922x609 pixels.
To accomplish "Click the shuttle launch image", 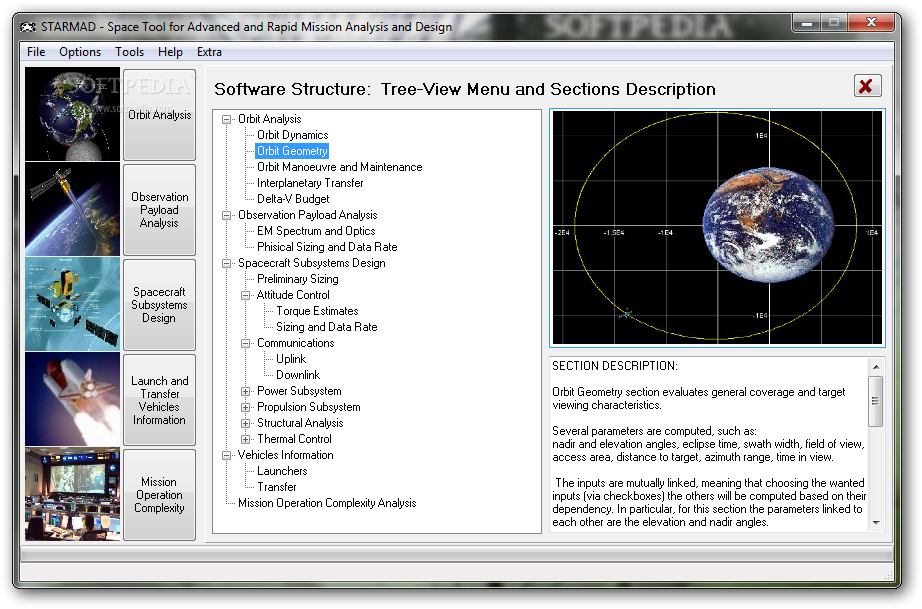I will [72, 399].
